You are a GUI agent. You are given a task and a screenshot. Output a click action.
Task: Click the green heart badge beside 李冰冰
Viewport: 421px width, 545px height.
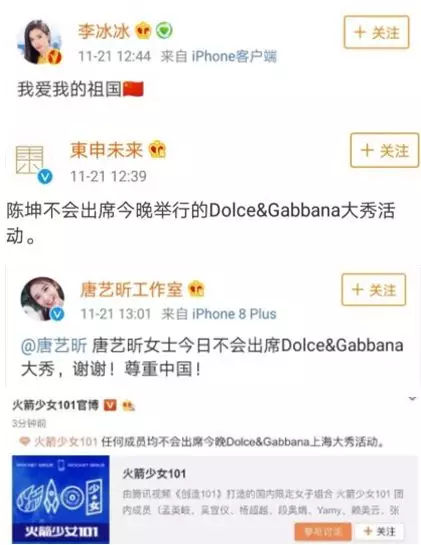(x=164, y=31)
